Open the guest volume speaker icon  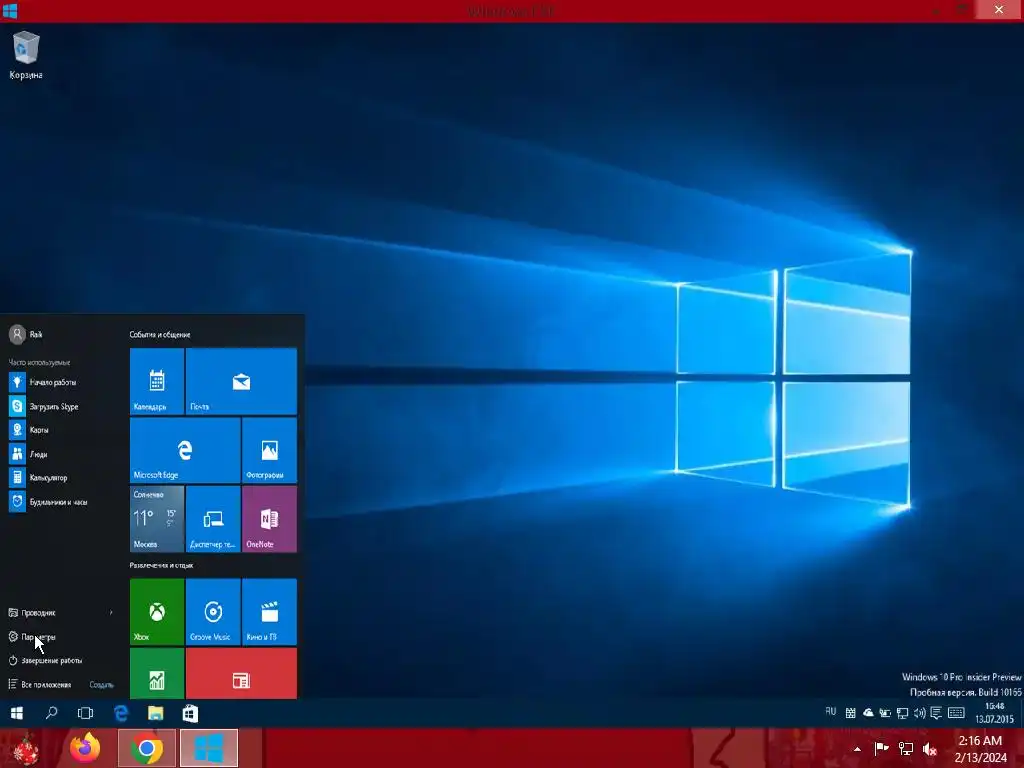pyautogui.click(x=919, y=713)
